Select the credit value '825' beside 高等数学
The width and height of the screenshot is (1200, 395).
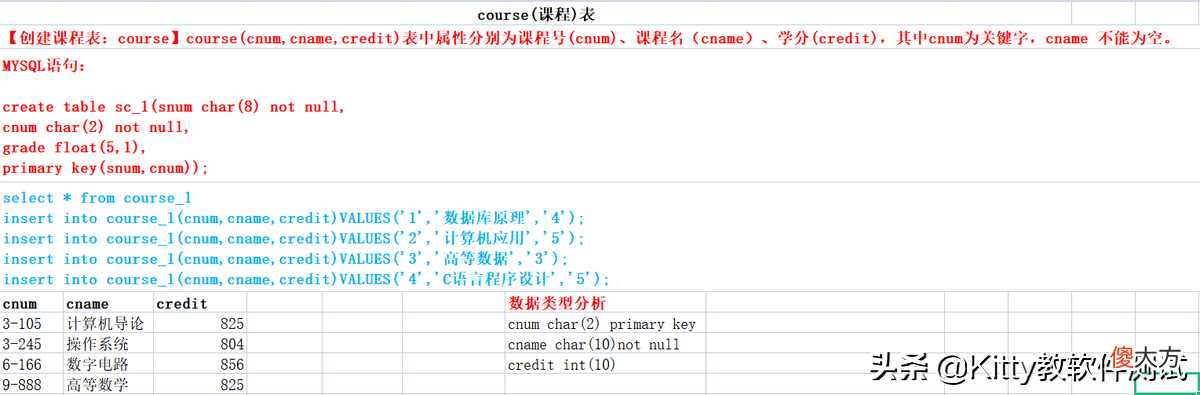point(200,384)
